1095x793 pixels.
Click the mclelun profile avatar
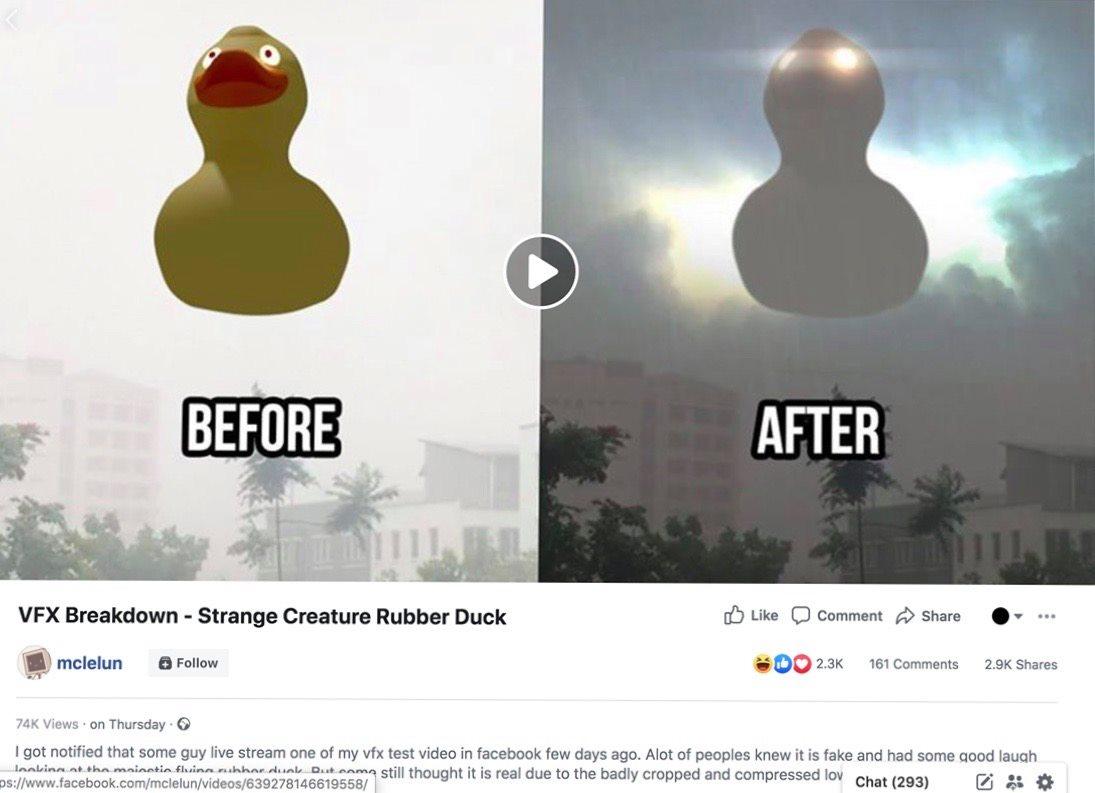pos(34,662)
